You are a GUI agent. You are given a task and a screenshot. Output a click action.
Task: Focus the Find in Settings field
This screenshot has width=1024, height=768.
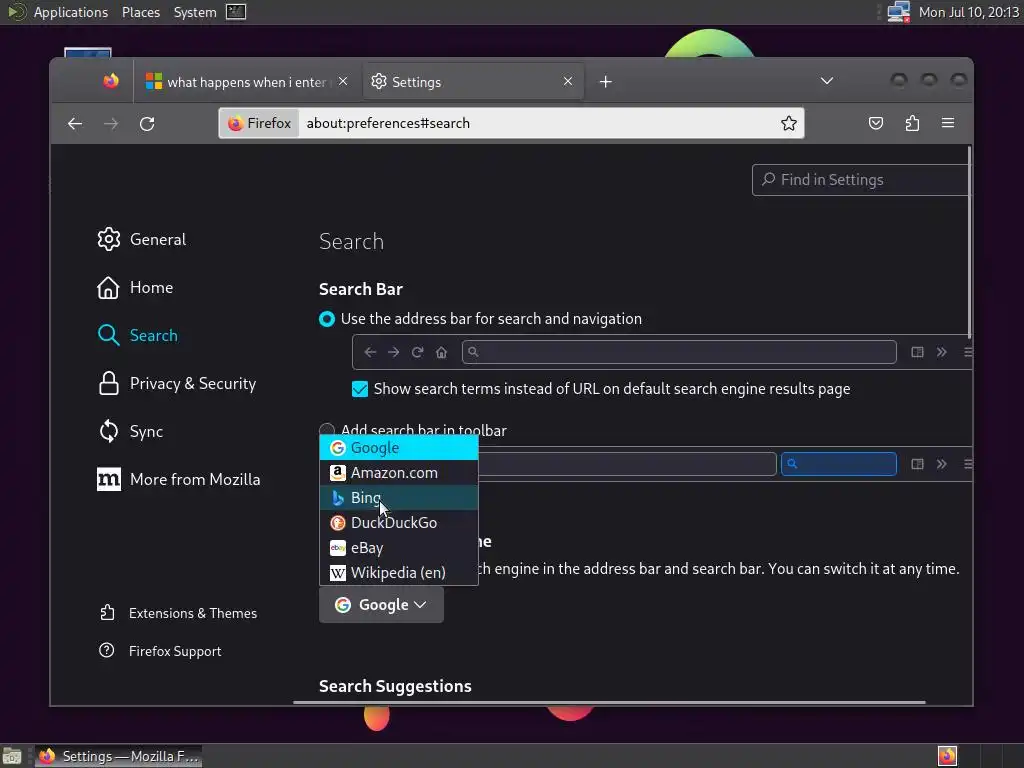pos(861,180)
